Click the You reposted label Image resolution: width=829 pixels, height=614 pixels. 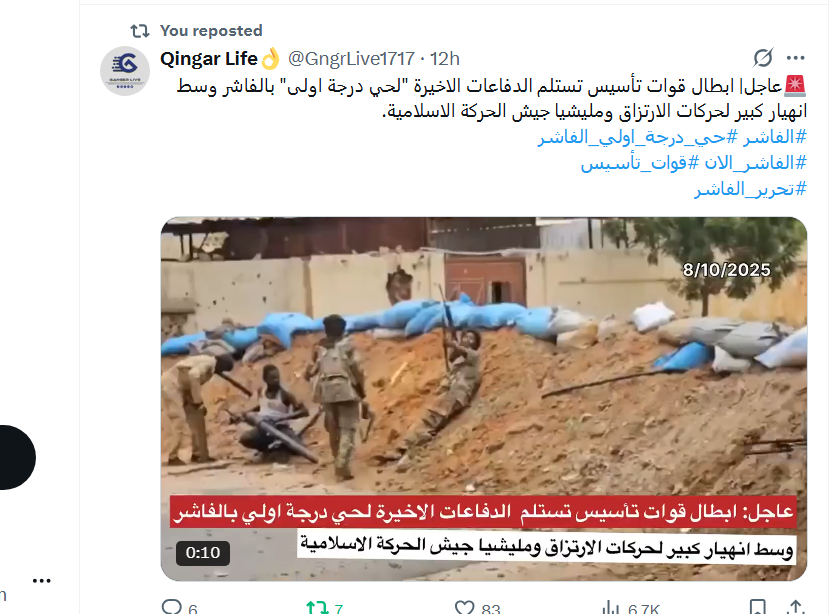(x=211, y=31)
